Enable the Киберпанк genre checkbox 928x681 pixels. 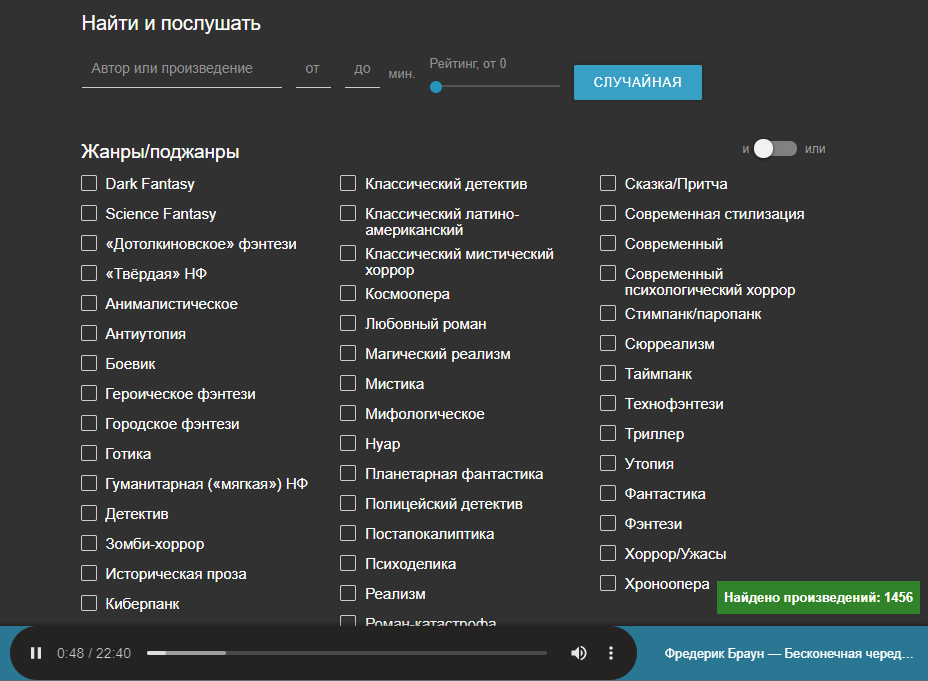pyautogui.click(x=89, y=604)
